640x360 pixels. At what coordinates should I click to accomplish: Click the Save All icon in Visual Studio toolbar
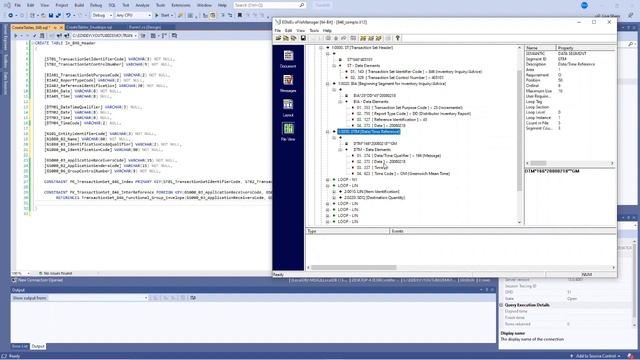[x=58, y=15]
